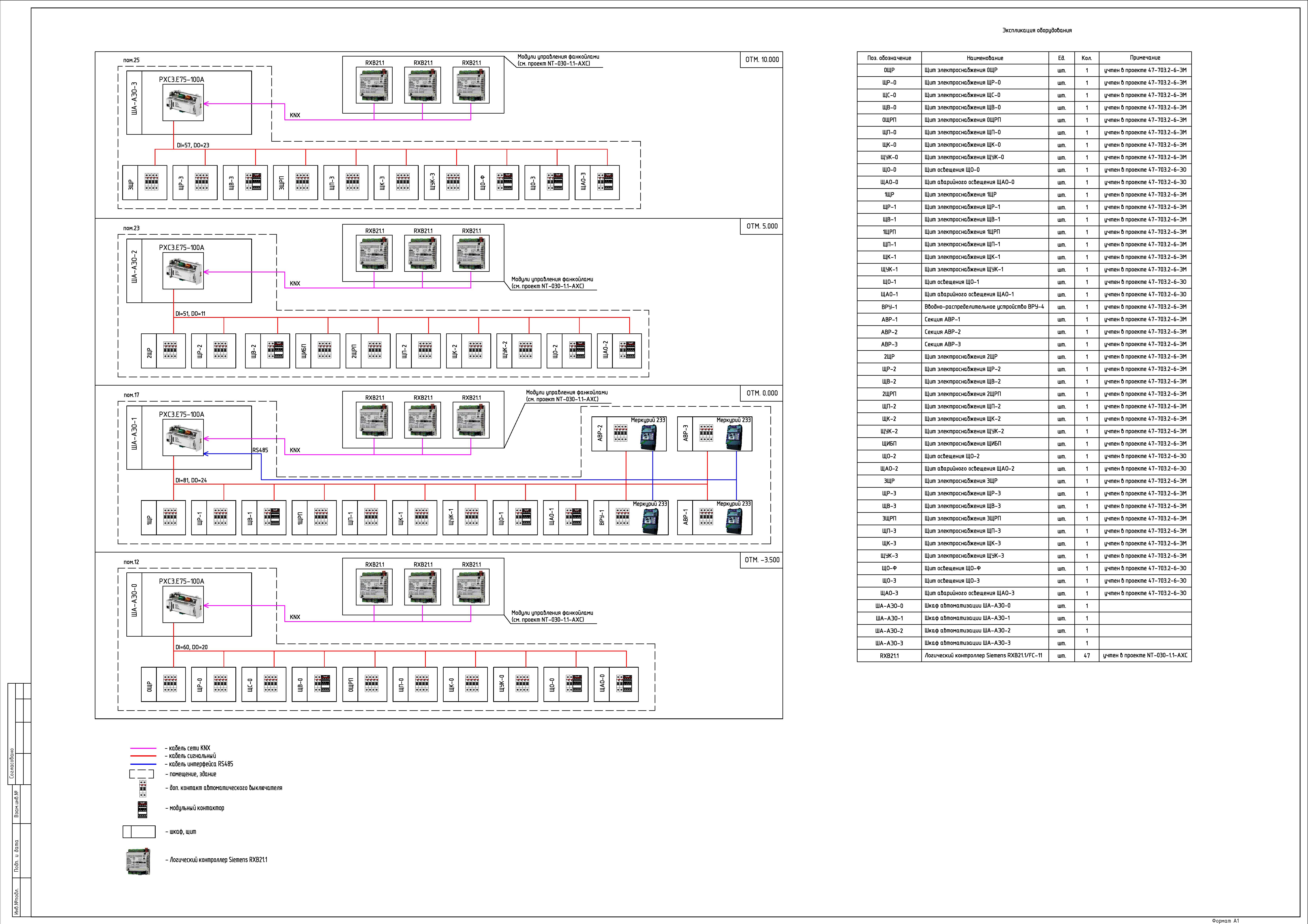The height and width of the screenshot is (924, 1308).
Task: Select the 'ОТМ. -3.500' level label
Action: pos(762,560)
